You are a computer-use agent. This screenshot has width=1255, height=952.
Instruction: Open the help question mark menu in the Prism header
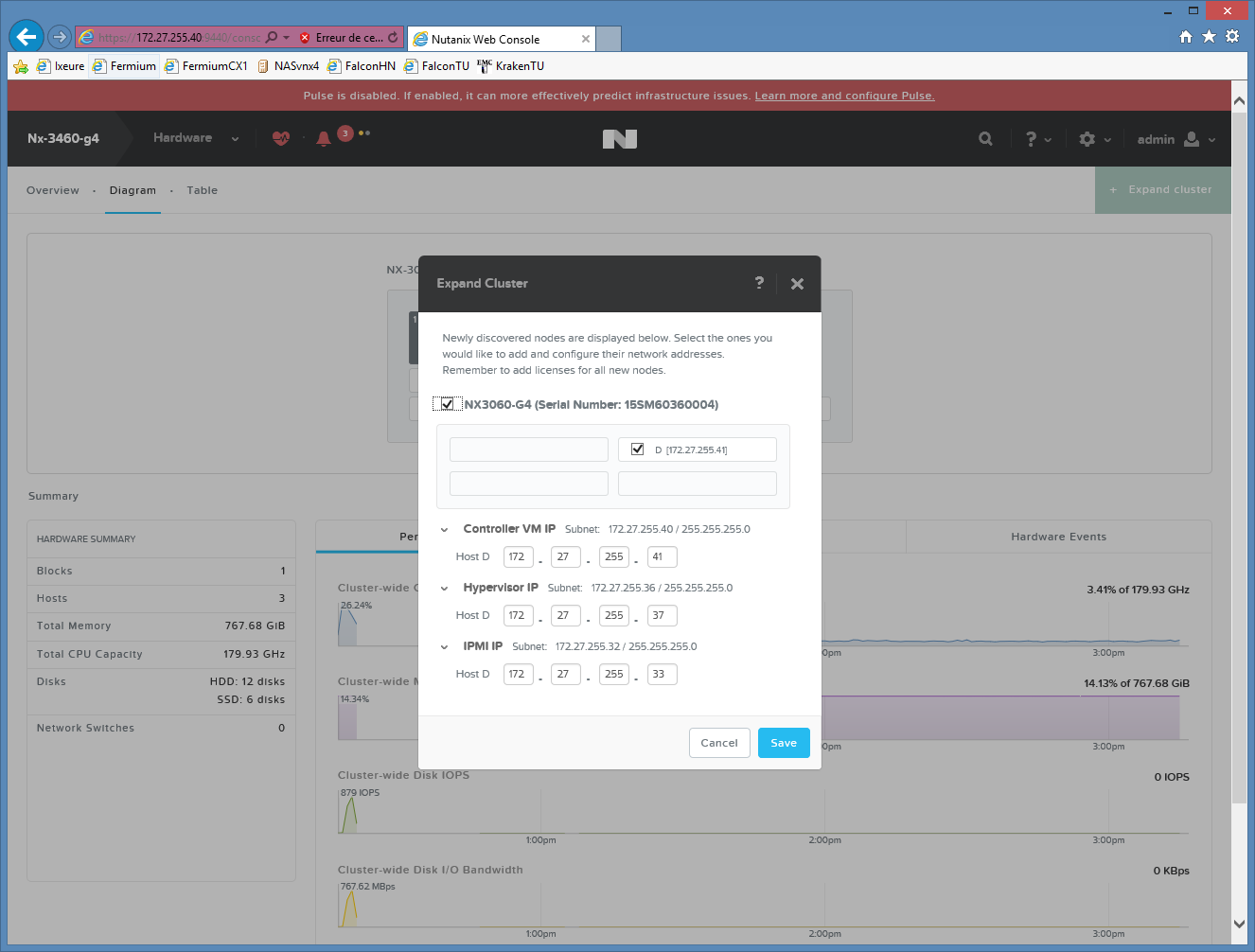pyautogui.click(x=1038, y=139)
